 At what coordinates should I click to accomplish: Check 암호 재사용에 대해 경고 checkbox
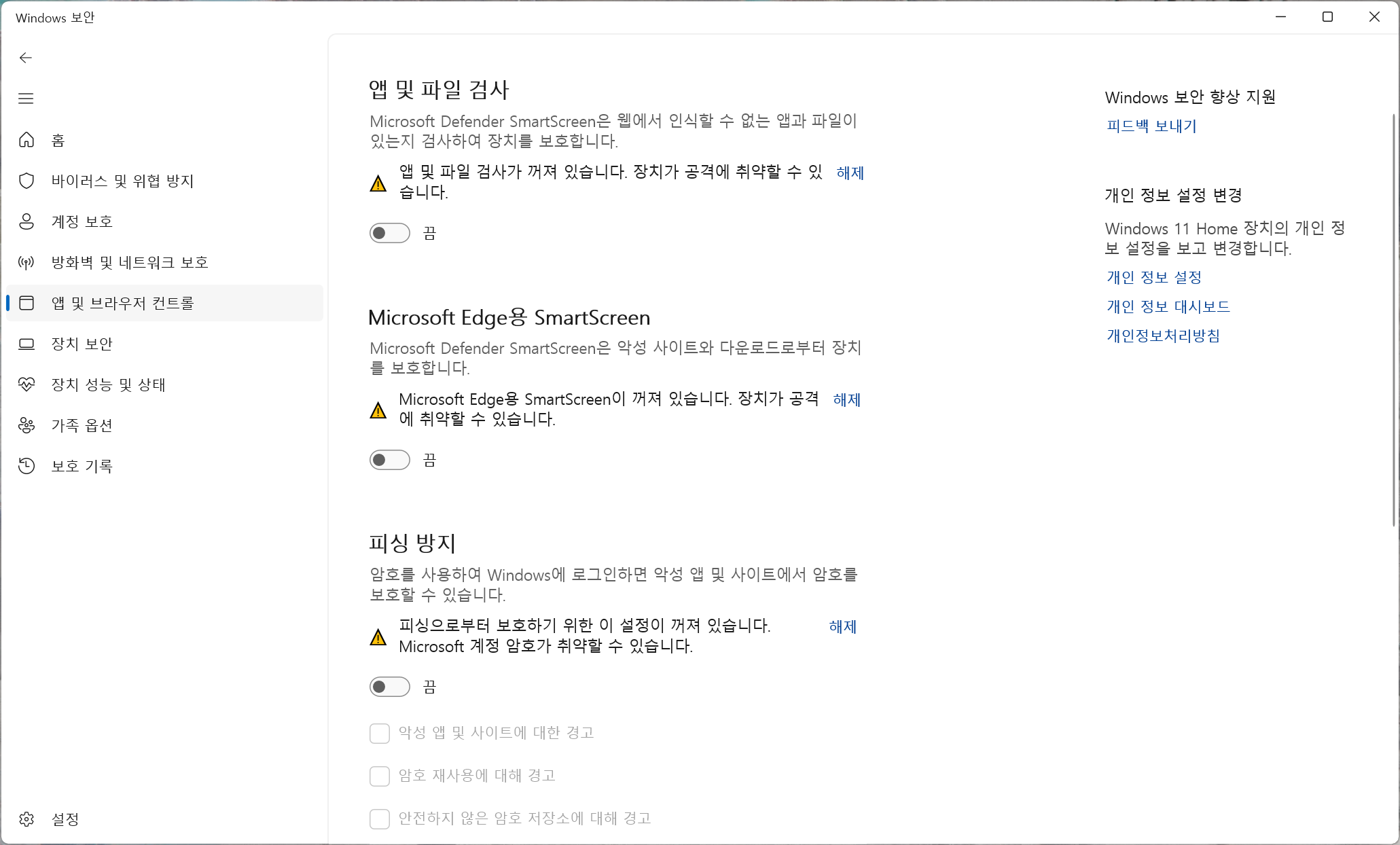click(x=379, y=776)
